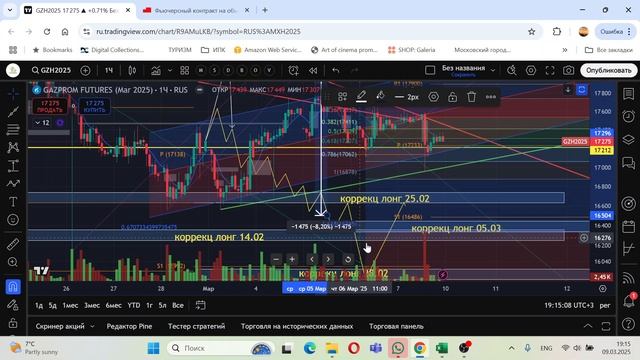Viewport: 640px width, 360px height.
Task: Open the Редактор Pine tab
Action: [129, 326]
